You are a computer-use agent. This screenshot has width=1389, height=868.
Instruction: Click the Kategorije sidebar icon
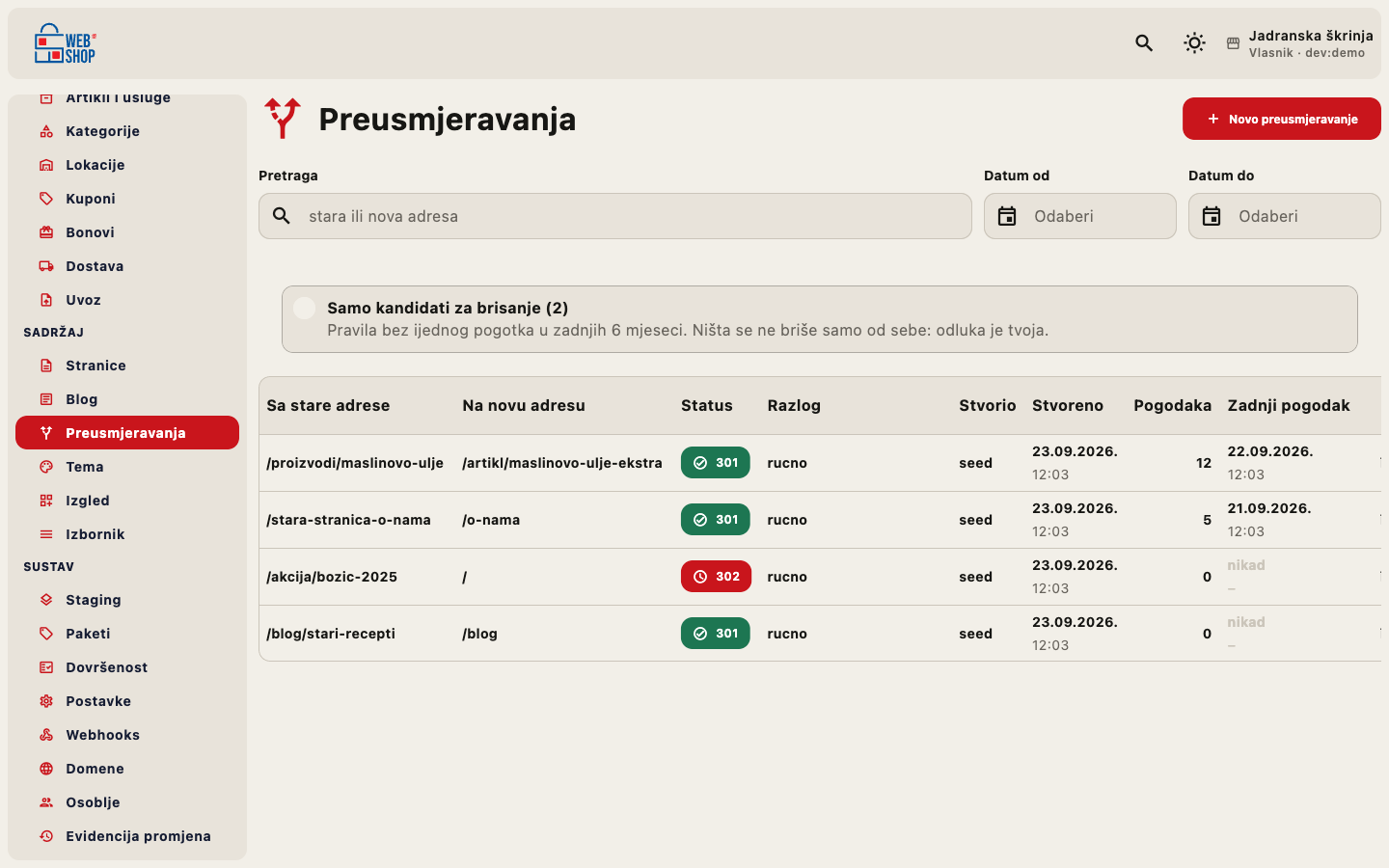46,131
